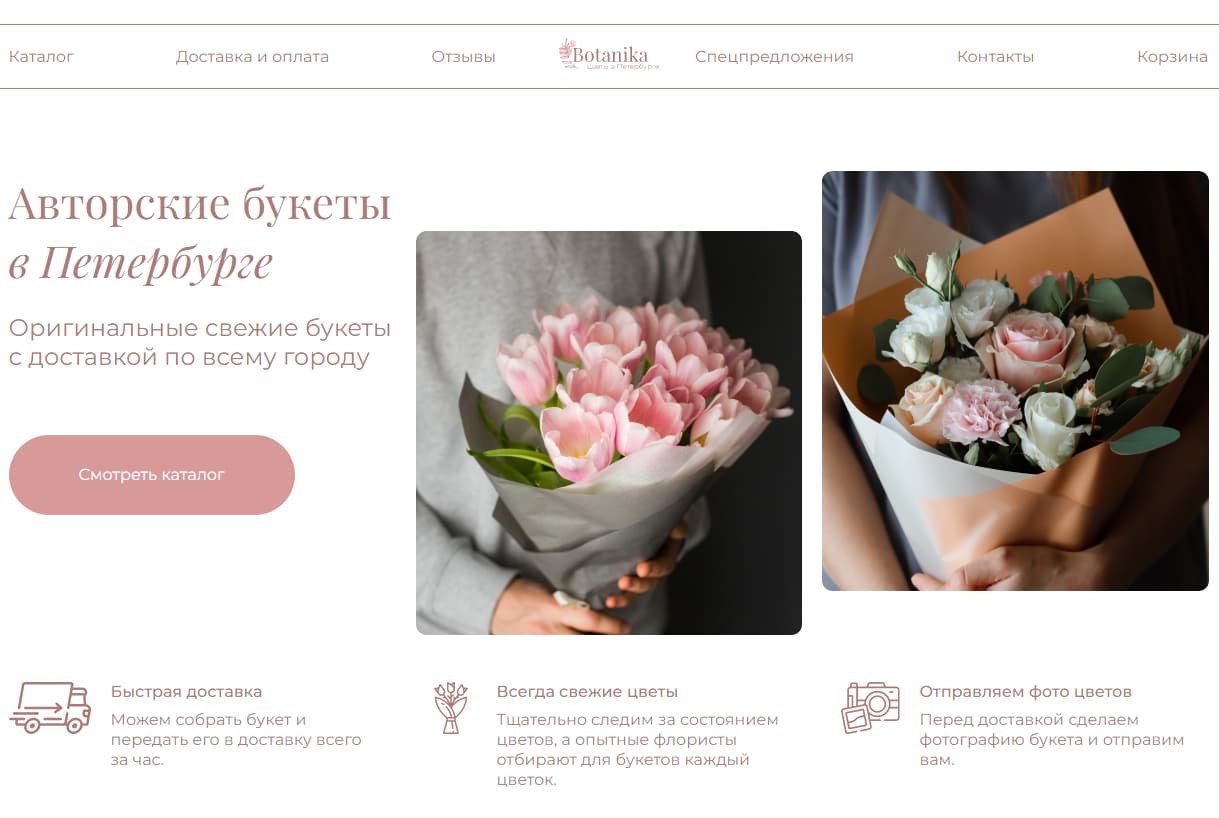Open the Каталог menu item
The image size is (1219, 818).
[41, 57]
